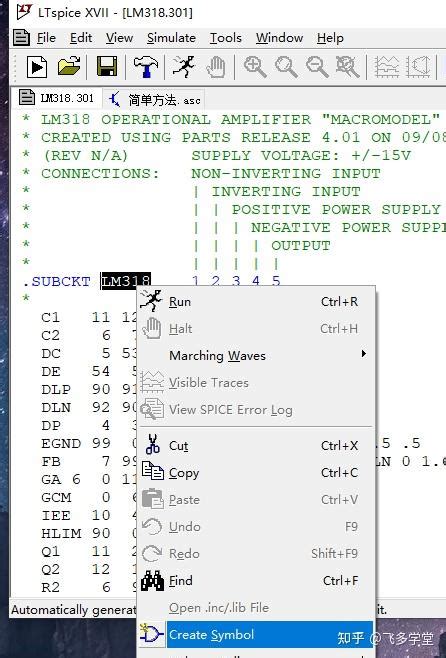Image resolution: width=446 pixels, height=658 pixels.
Task: Click the R2 line in the netlist
Action: (89, 587)
